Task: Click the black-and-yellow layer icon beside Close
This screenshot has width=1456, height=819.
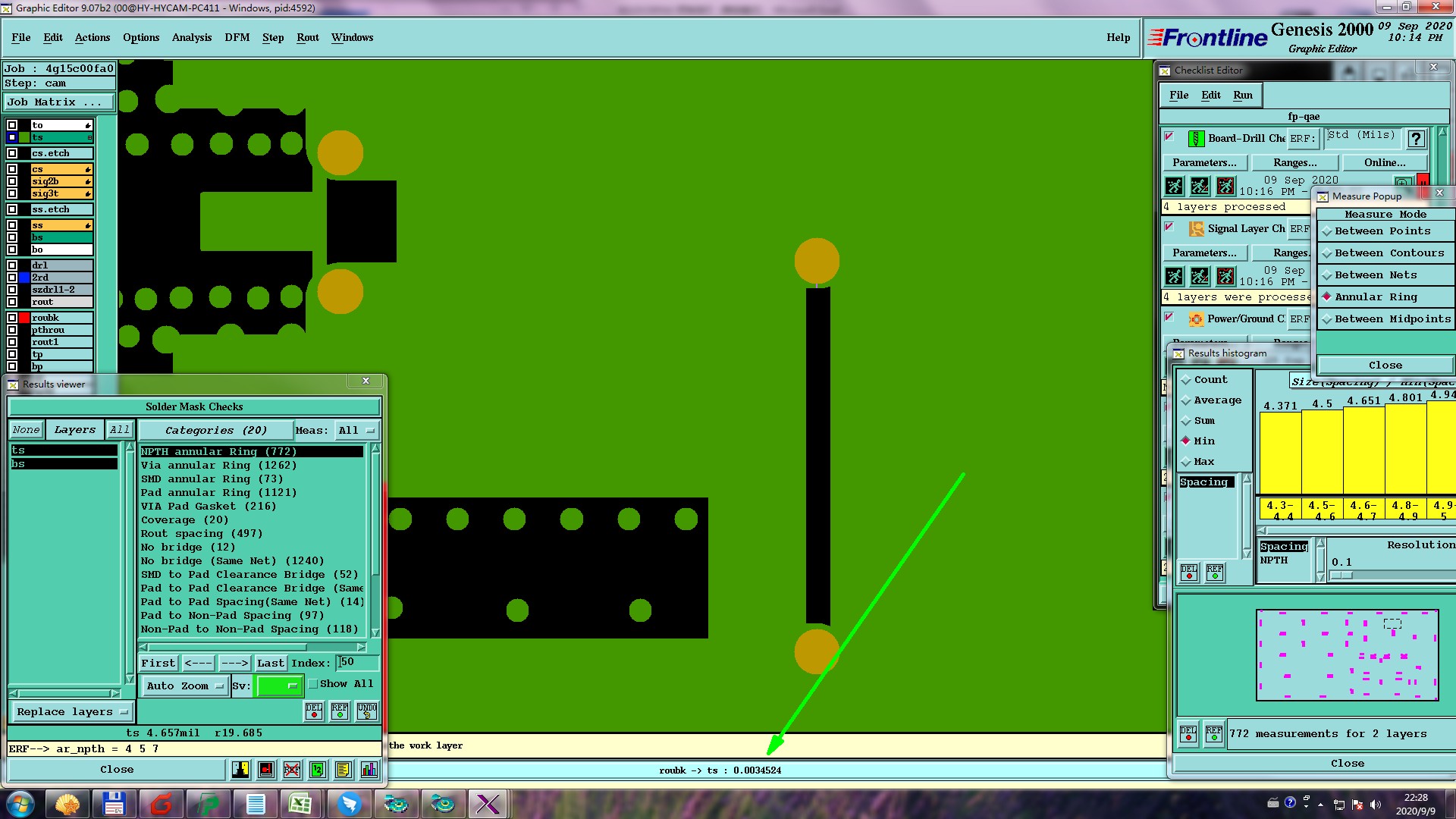Action: pyautogui.click(x=240, y=770)
